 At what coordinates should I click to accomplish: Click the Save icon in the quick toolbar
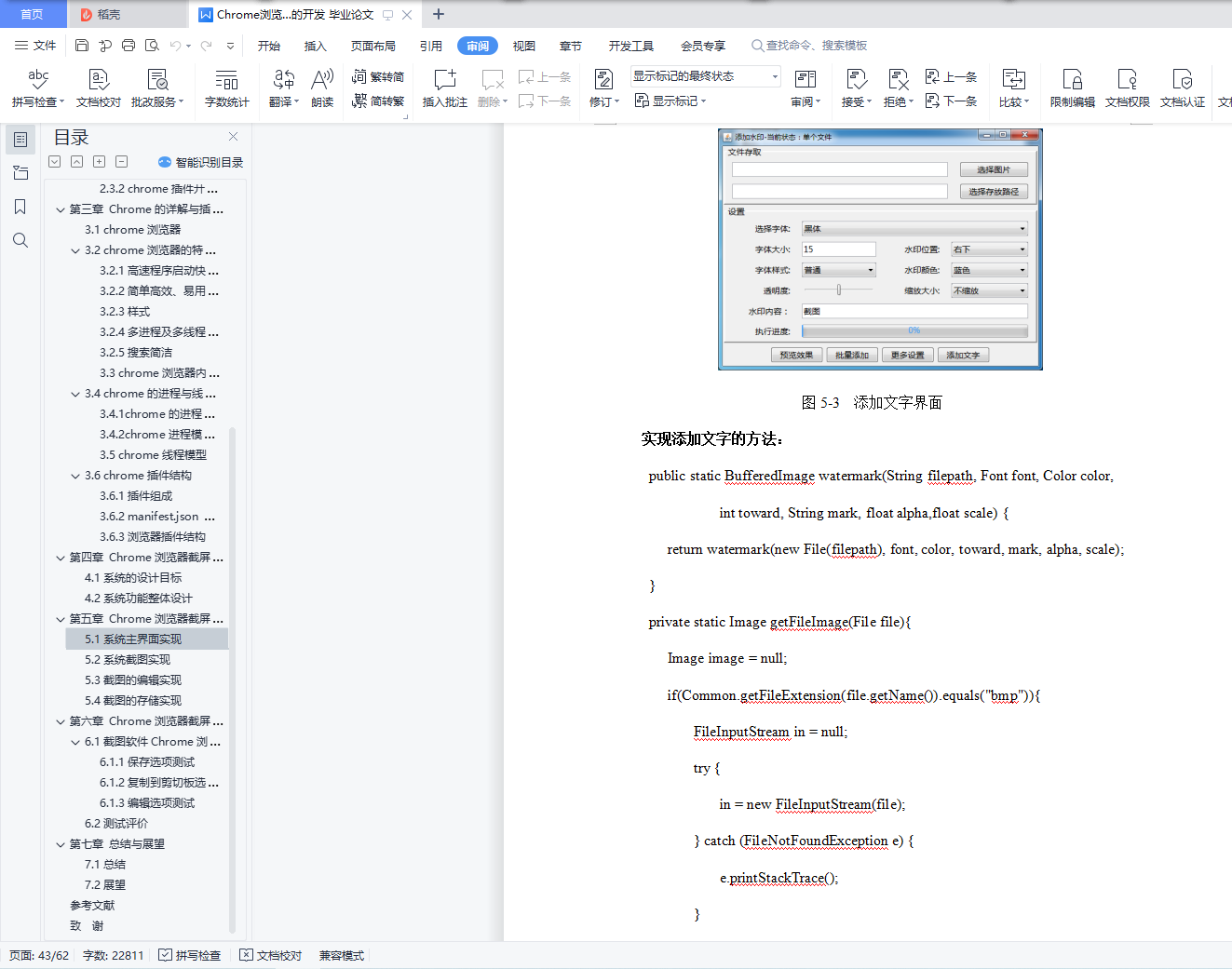pos(82,46)
